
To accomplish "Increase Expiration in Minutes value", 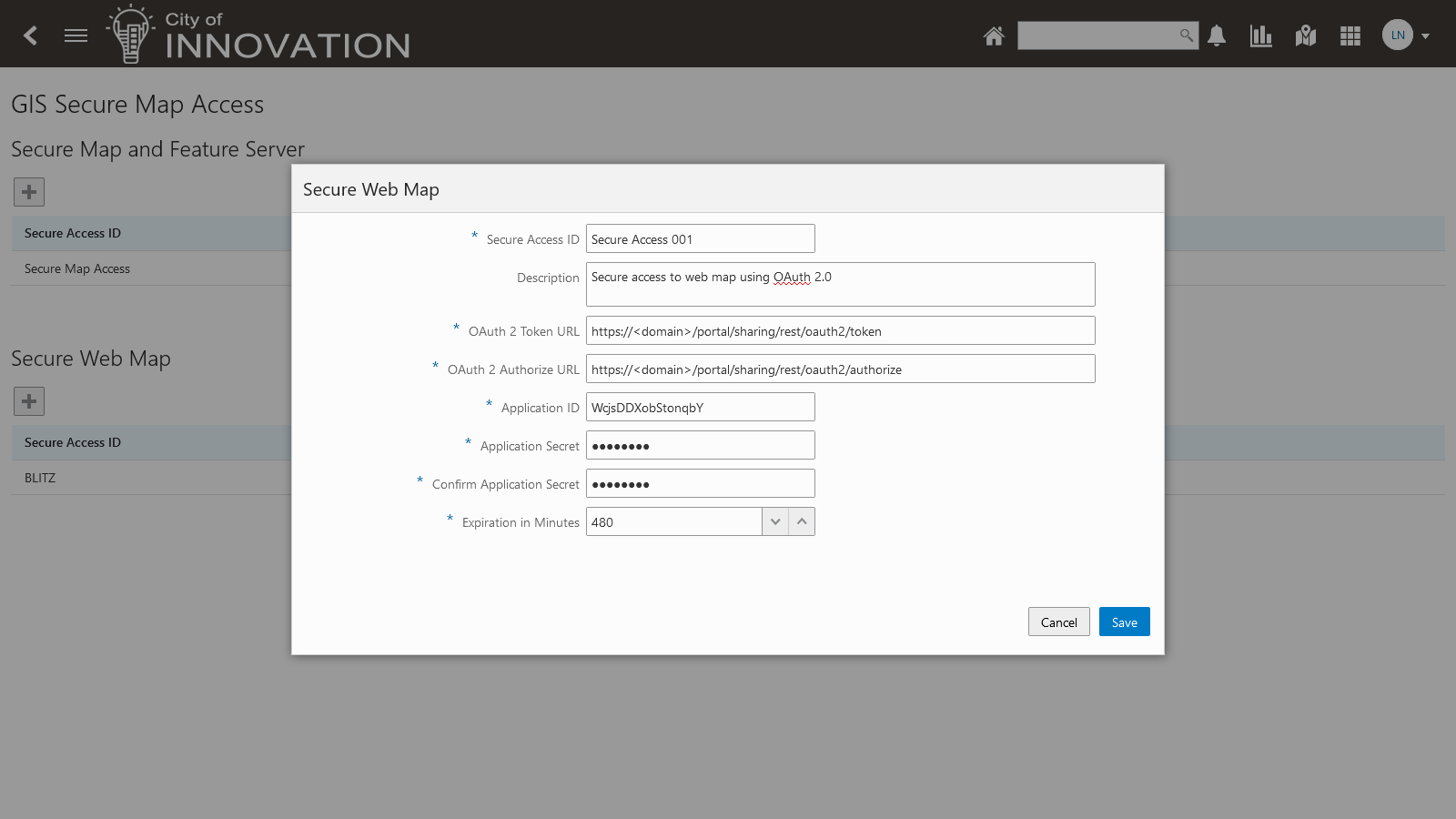I will pos(802,521).
